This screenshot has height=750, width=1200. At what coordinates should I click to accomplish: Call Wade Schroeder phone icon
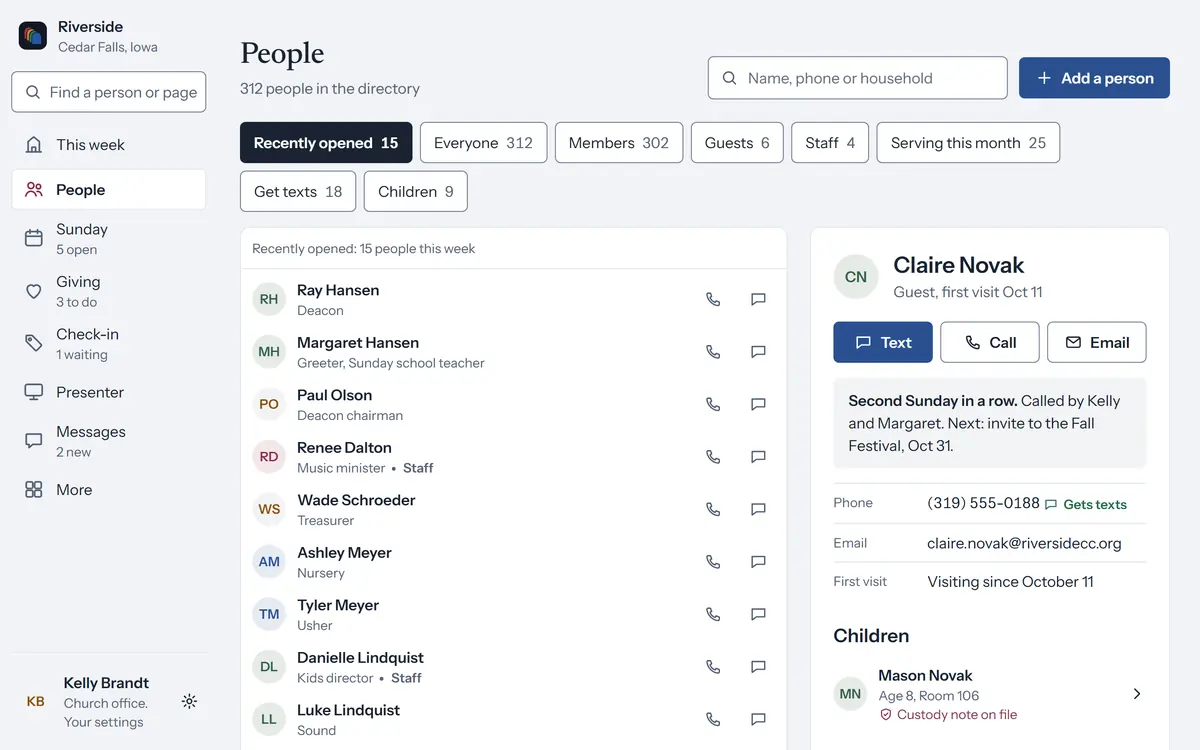pyautogui.click(x=713, y=509)
